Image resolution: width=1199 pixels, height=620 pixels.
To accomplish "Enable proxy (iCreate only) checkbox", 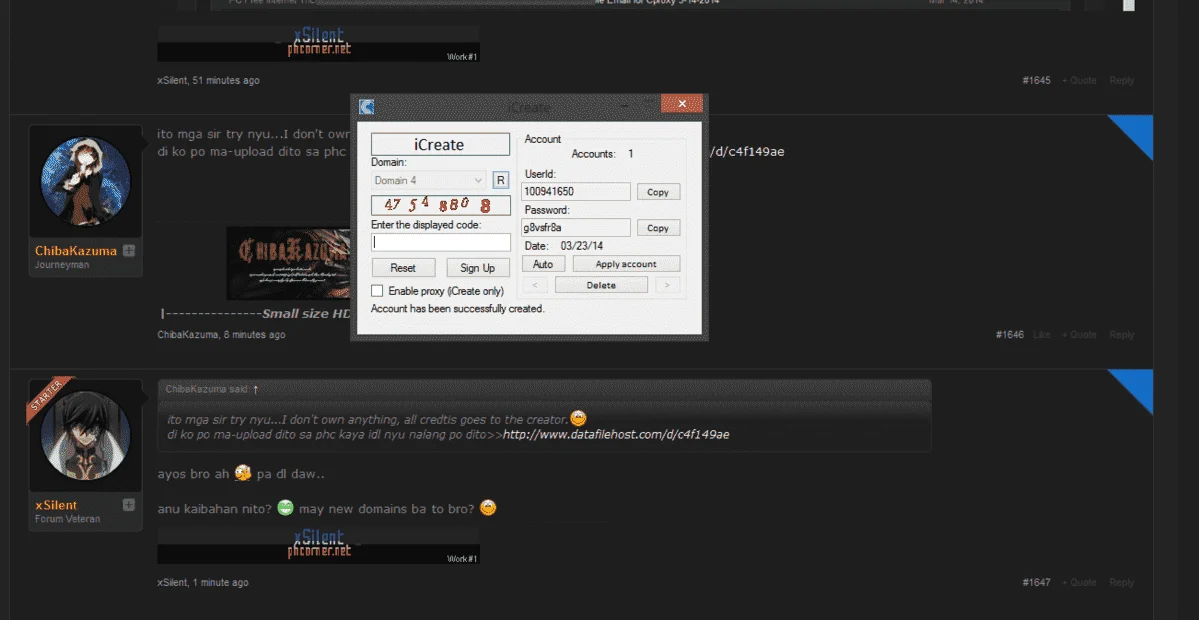I will click(x=376, y=291).
